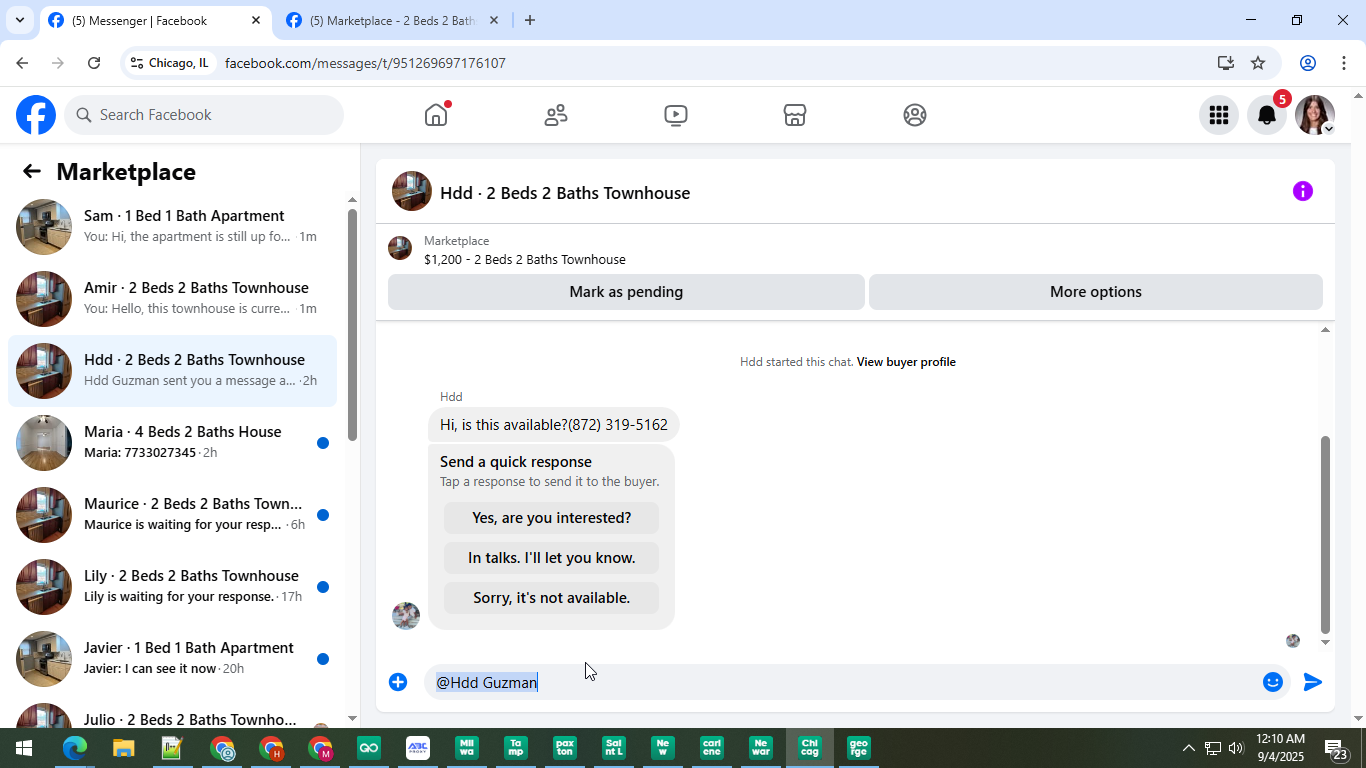Open the Friends icon in top navigation
This screenshot has width=1366, height=768.
point(556,115)
